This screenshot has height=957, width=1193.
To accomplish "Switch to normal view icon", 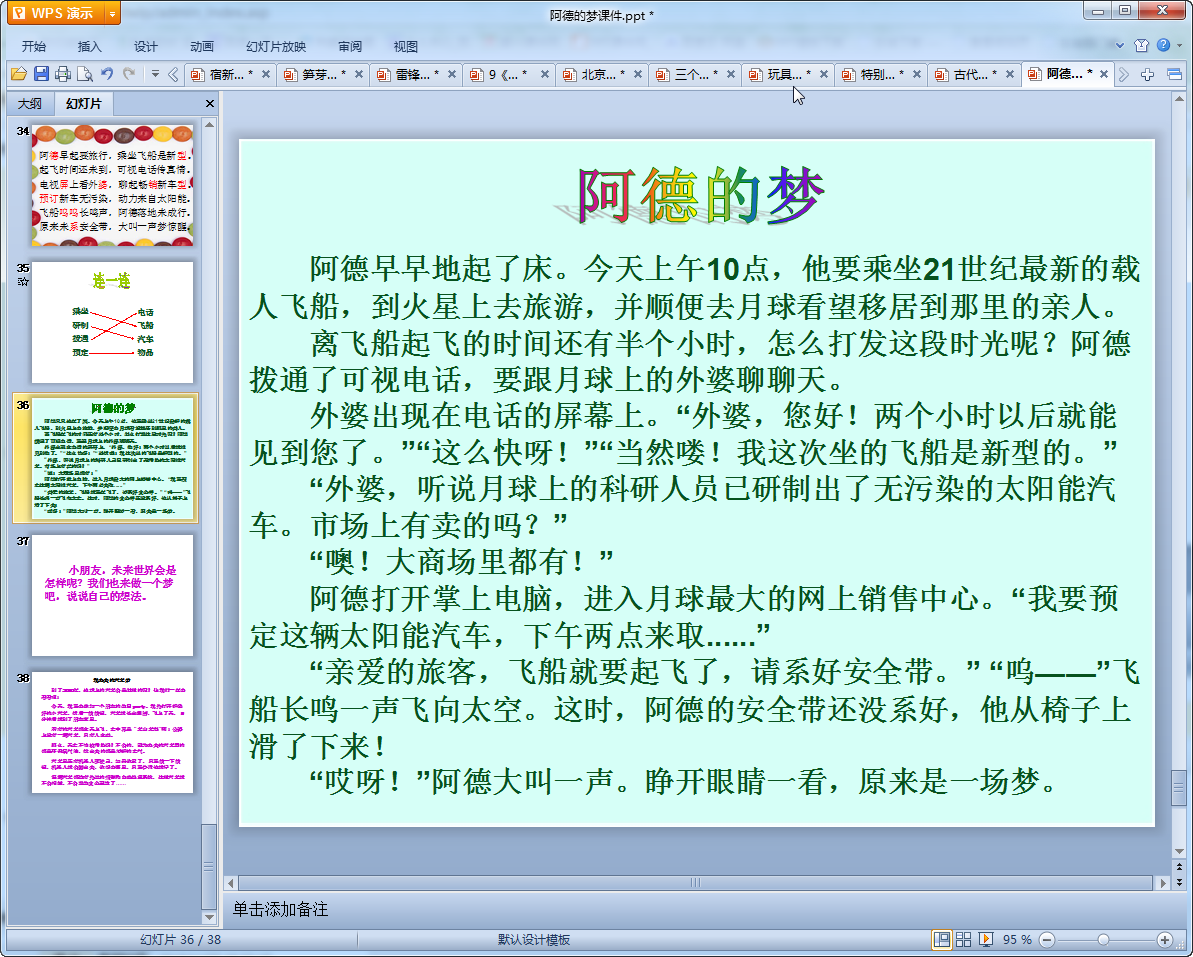I will (941, 940).
